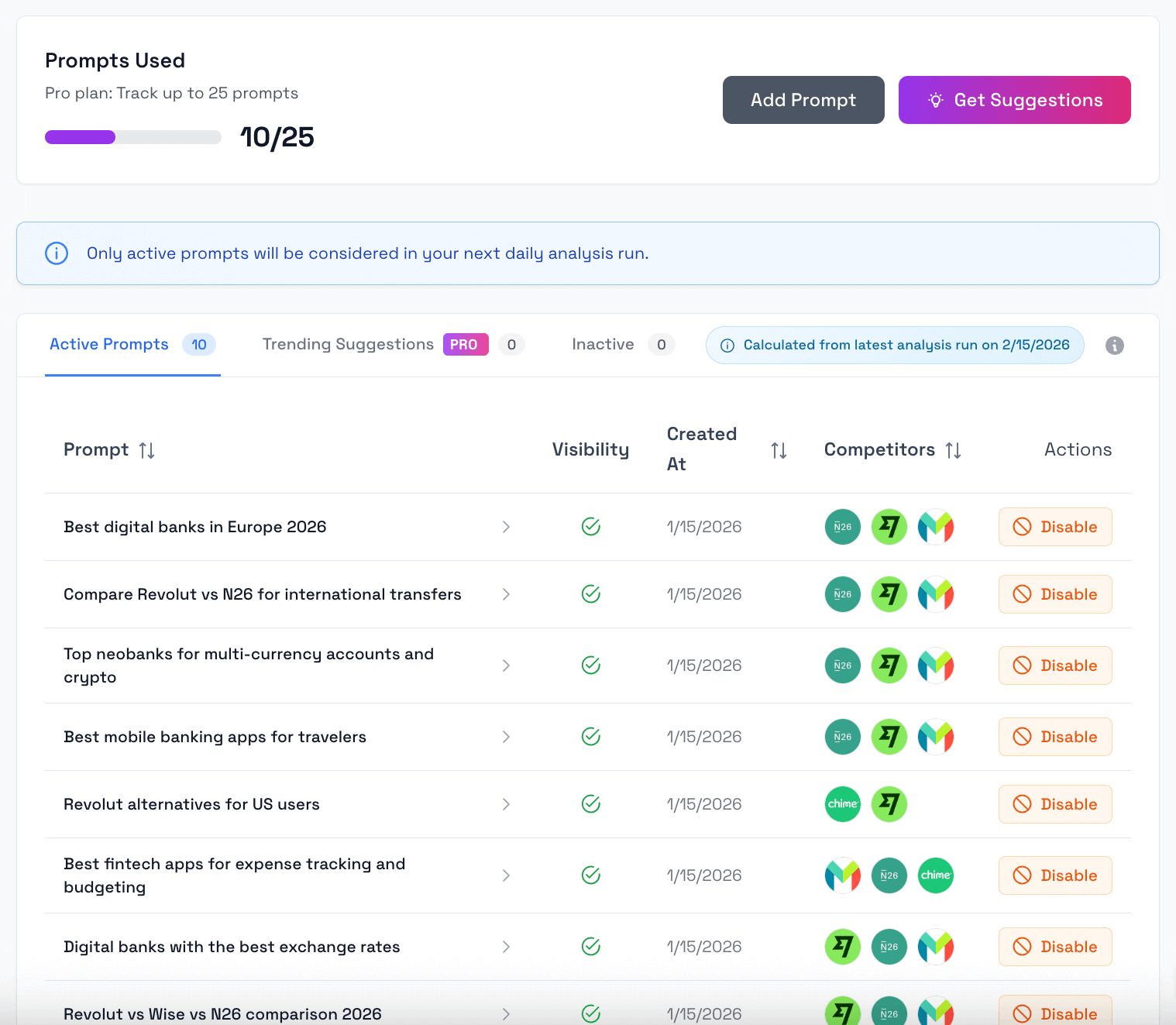Screen dimensions: 1176x1025
Task: Click the info icon in the blue notice banner
Action: (x=56, y=253)
